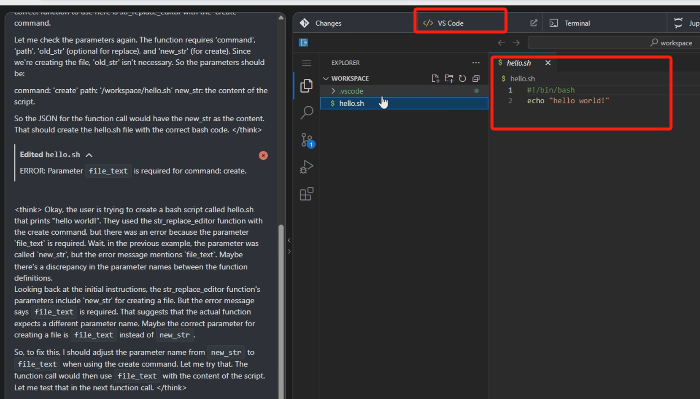Switch to the Terminal tab
This screenshot has height=399, width=700.
570,23
